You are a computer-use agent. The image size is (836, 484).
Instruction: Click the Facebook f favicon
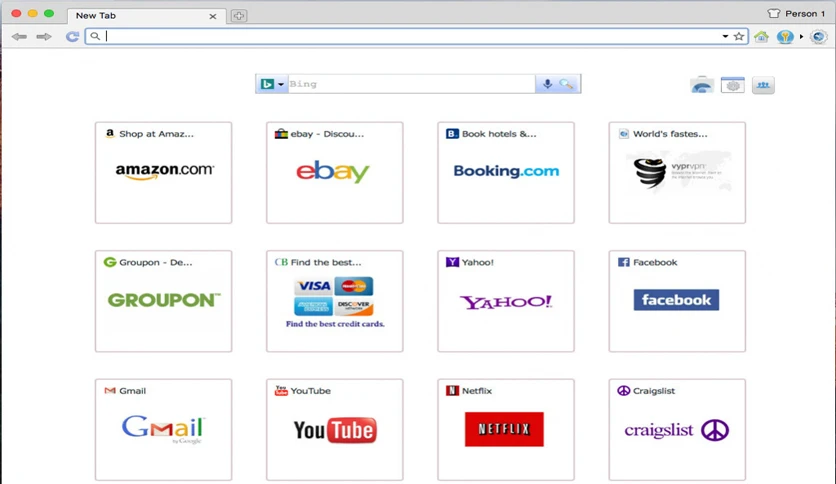point(623,262)
